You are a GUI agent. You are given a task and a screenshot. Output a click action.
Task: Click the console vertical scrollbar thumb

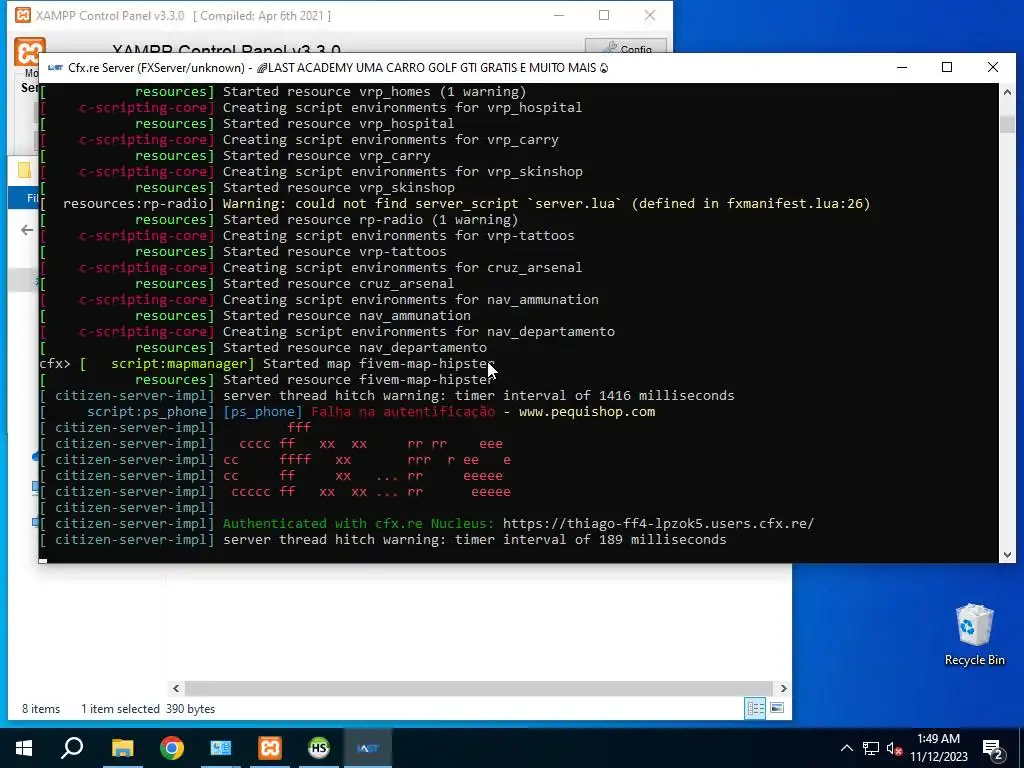1007,124
